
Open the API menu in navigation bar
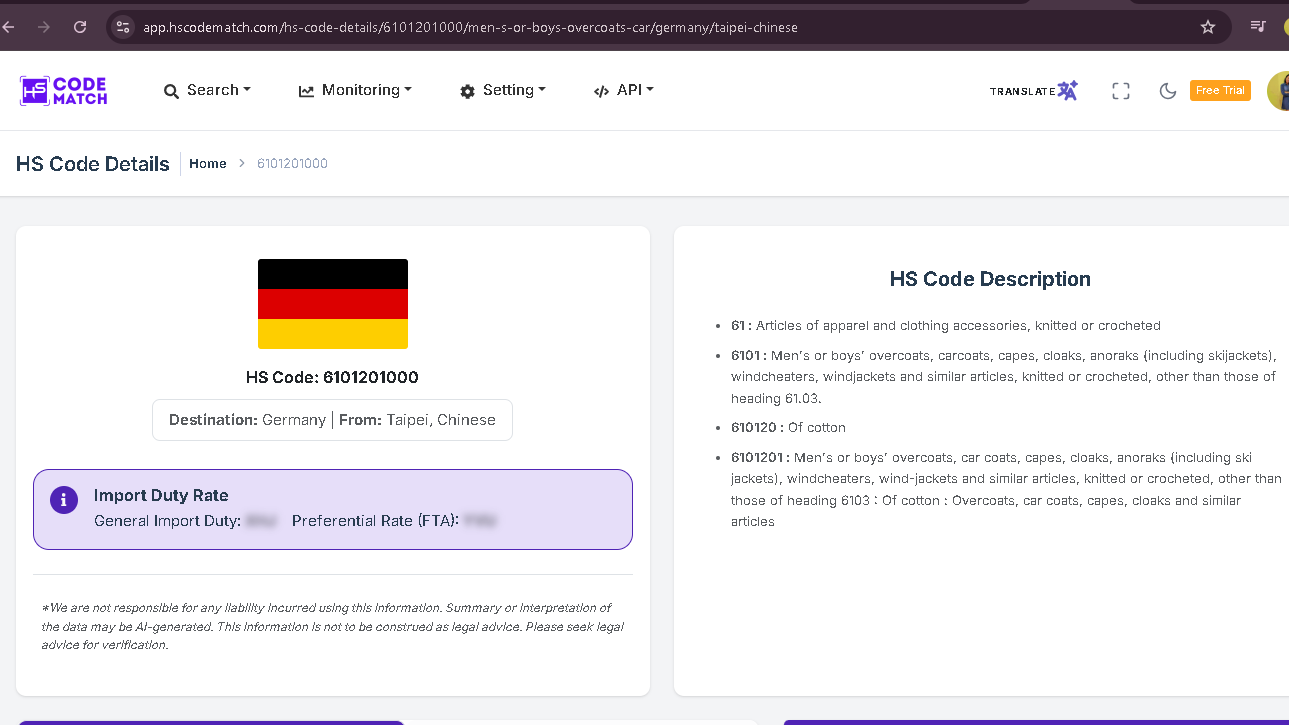(623, 90)
